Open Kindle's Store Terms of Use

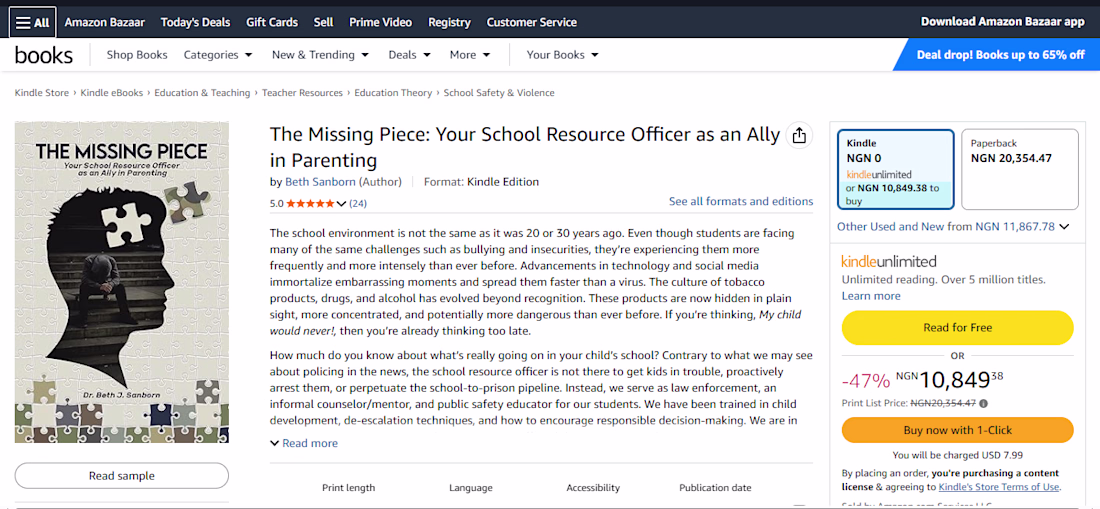pos(999,487)
